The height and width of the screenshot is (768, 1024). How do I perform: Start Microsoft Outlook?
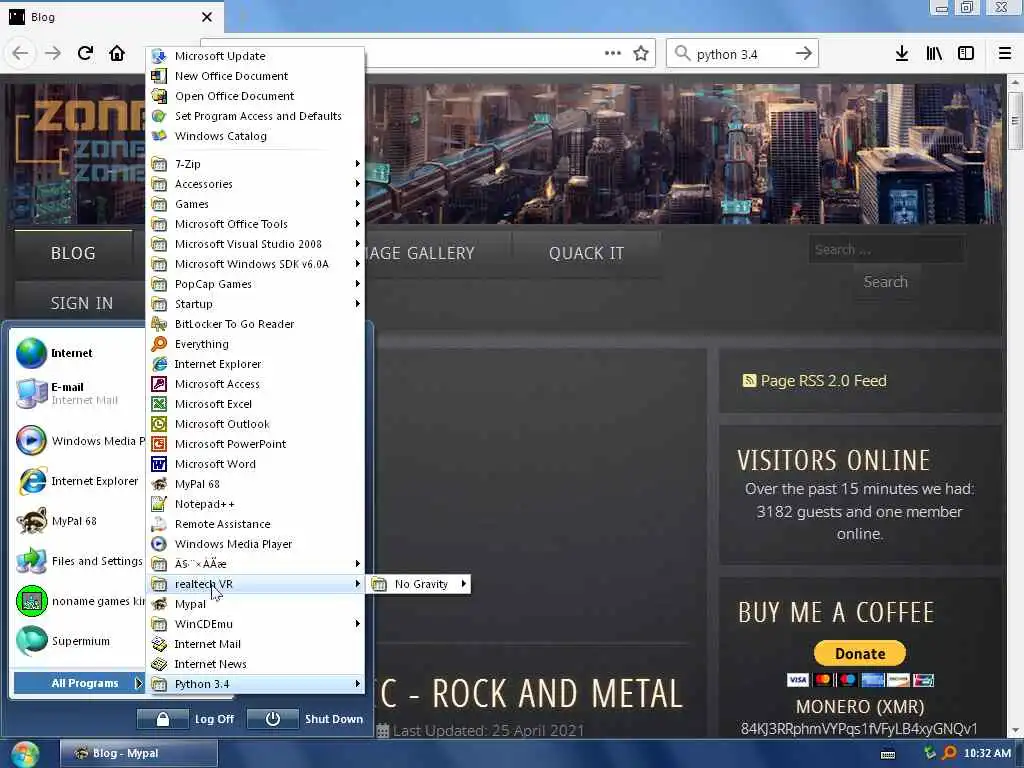click(256, 424)
